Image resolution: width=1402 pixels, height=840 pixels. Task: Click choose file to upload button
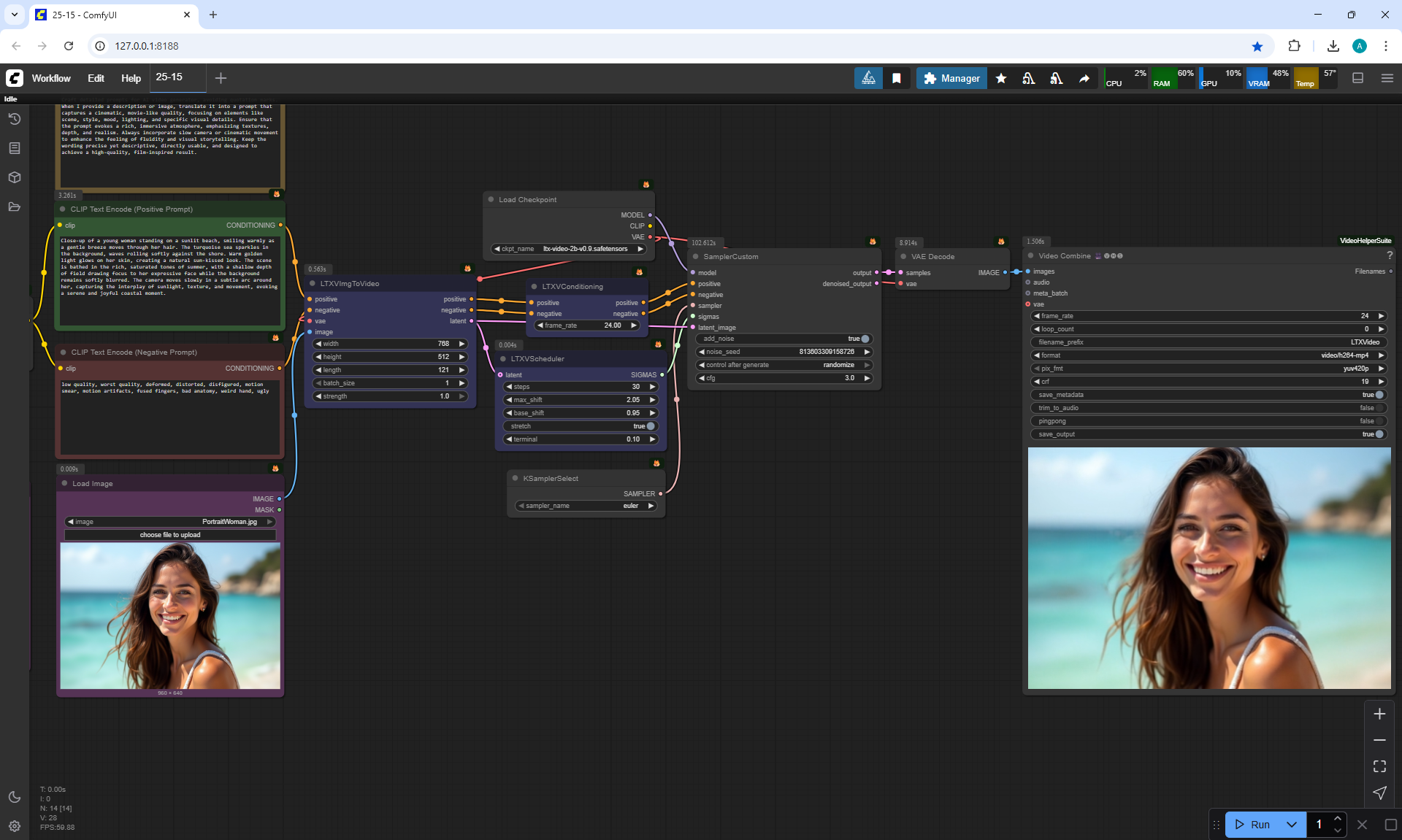tap(170, 535)
